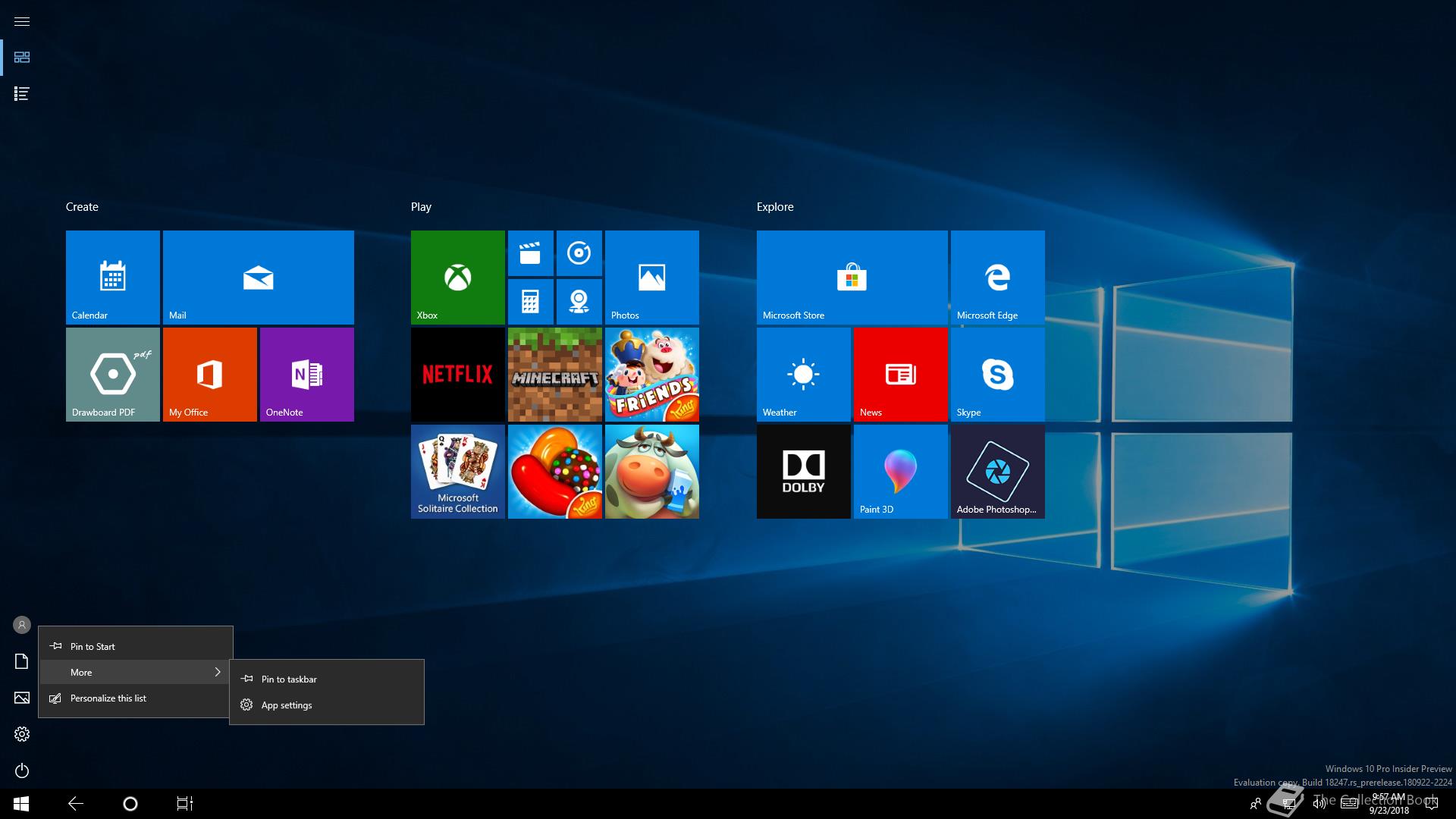Open App settings from the submenu
Screen dimensions: 1456x819
click(327, 704)
